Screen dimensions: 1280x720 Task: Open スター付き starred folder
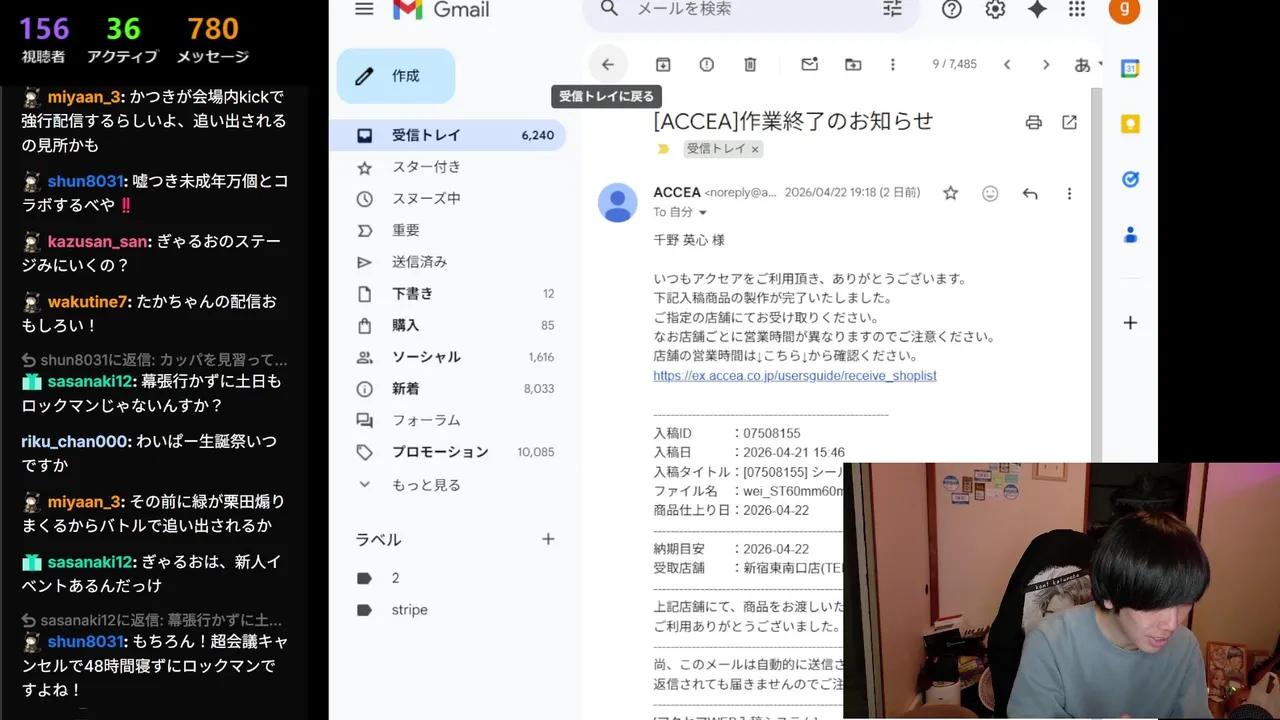[448, 167]
